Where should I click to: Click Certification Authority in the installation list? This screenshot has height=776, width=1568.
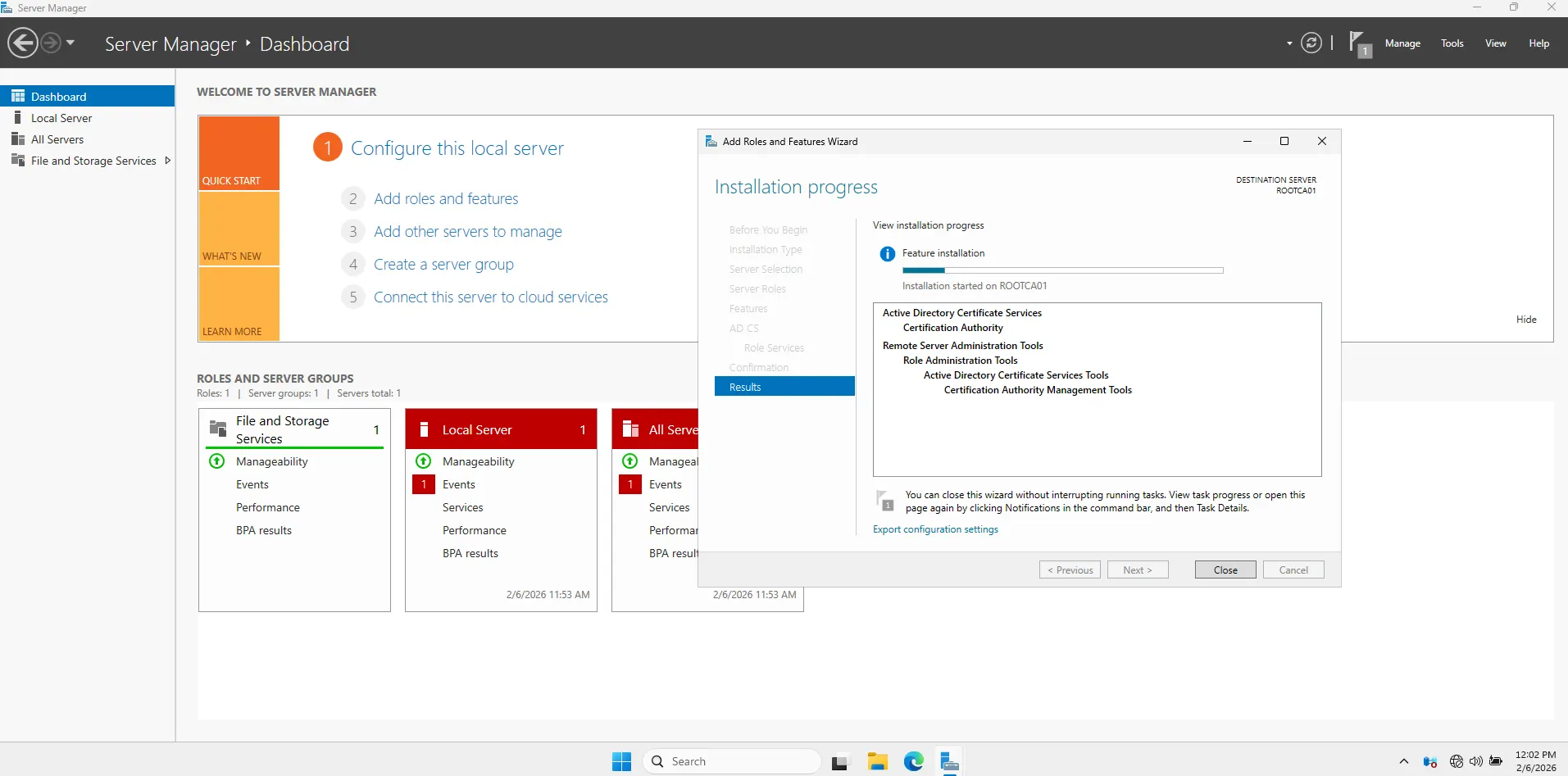point(952,328)
